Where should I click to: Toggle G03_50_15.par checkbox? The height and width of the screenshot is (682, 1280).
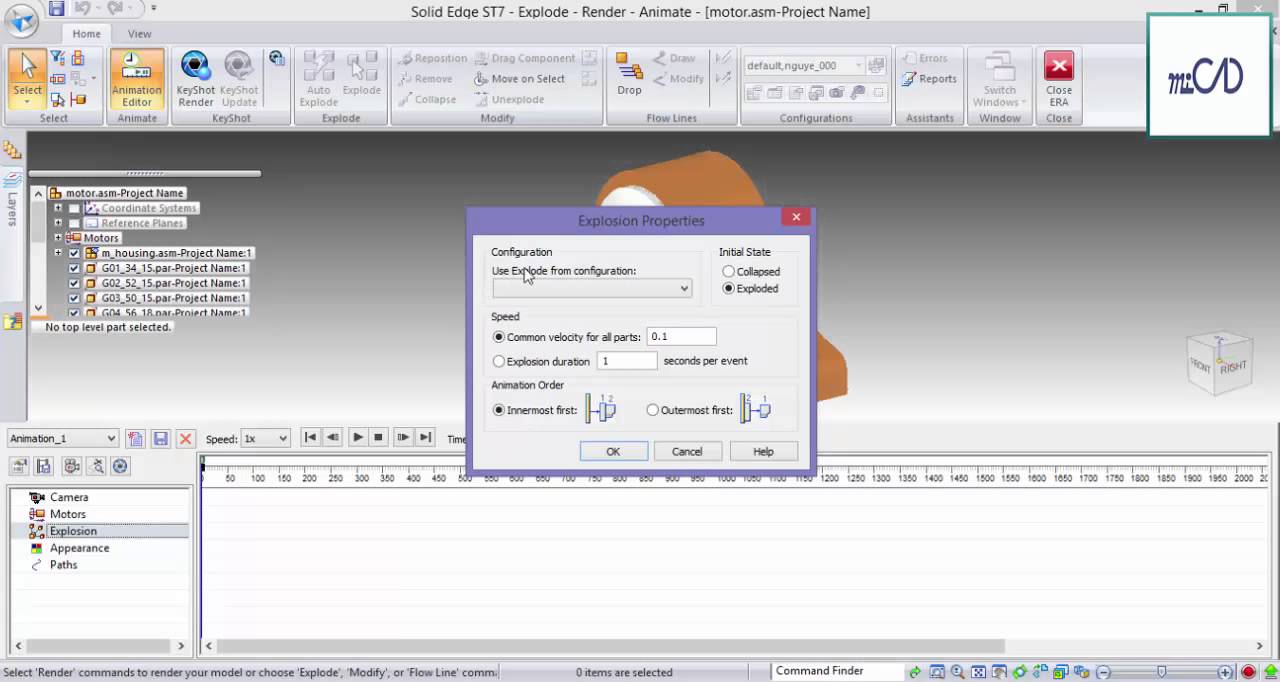point(74,298)
